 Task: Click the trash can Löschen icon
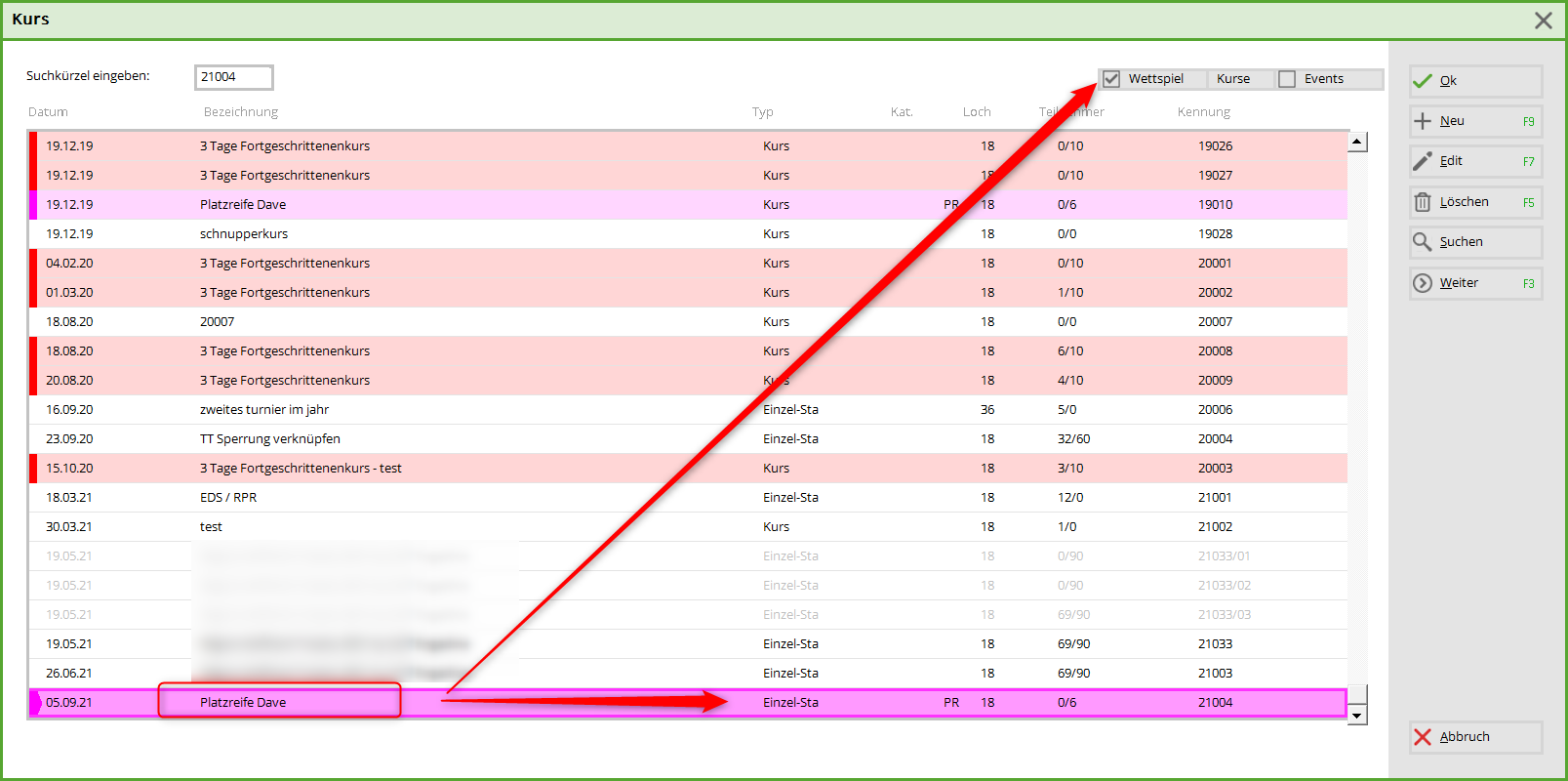1423,202
